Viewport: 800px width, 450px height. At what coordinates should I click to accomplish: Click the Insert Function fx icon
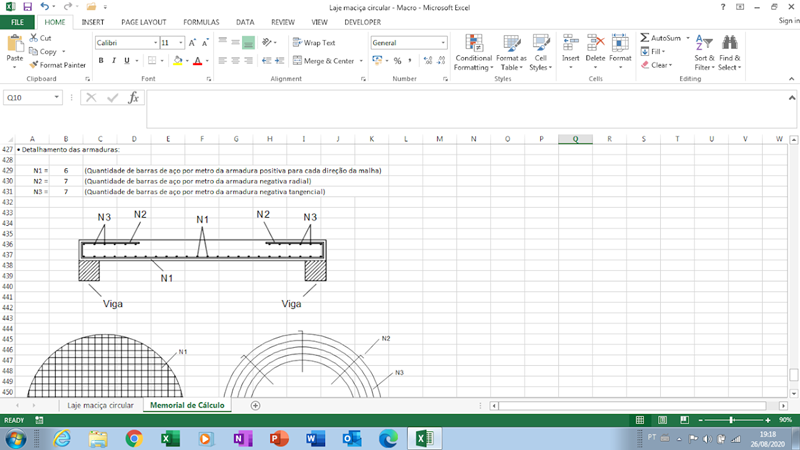click(x=133, y=97)
